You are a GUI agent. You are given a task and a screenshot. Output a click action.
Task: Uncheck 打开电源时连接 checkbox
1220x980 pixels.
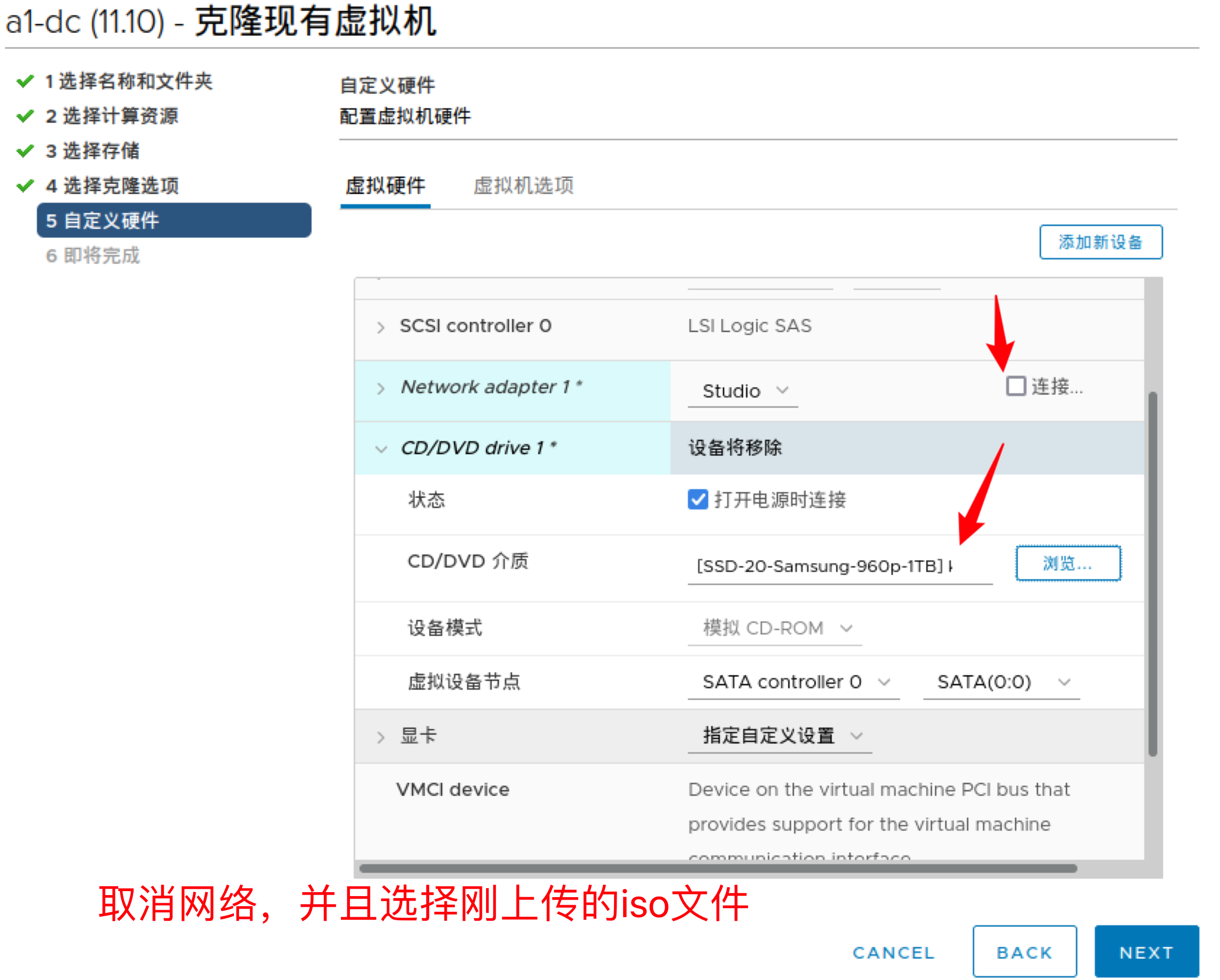(698, 500)
